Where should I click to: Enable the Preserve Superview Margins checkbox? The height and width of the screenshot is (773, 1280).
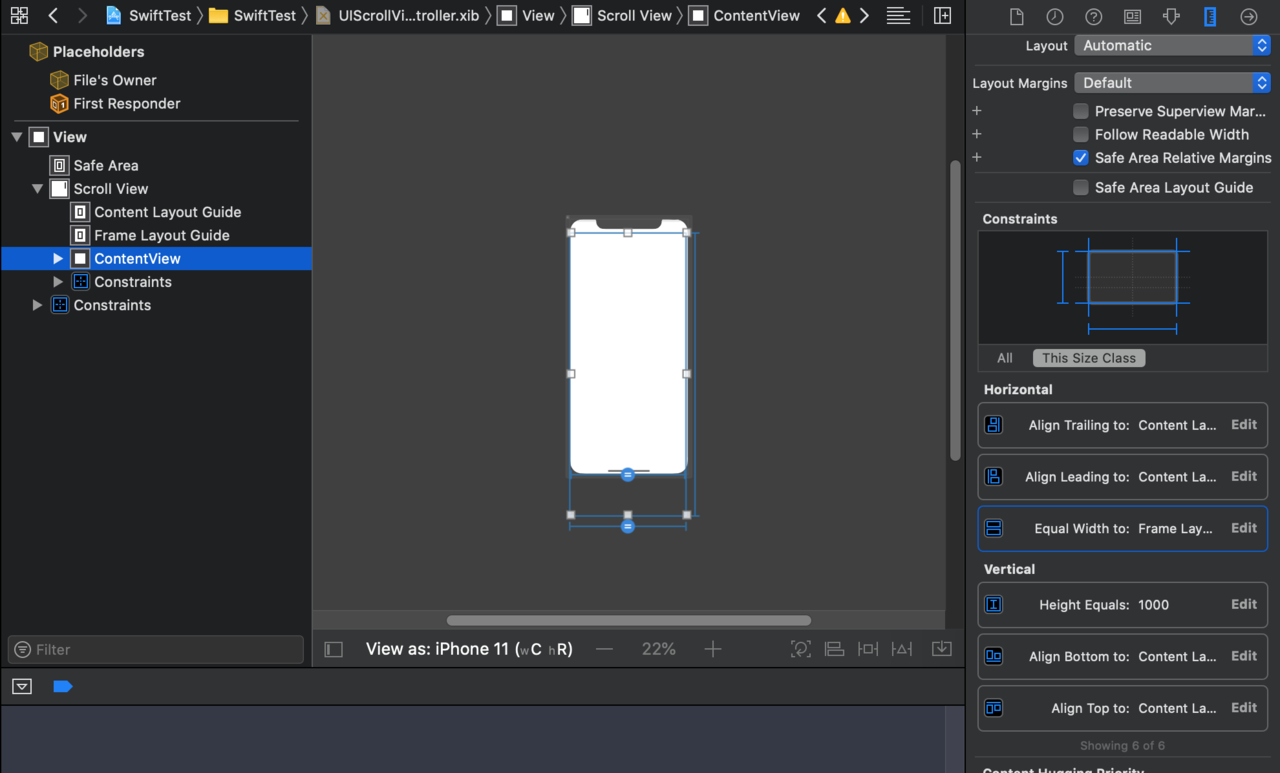click(x=1080, y=111)
